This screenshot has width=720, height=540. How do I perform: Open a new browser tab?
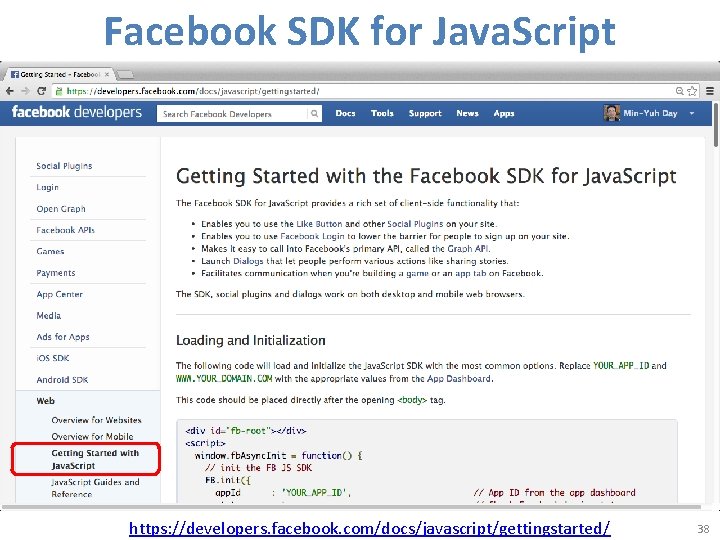[124, 74]
